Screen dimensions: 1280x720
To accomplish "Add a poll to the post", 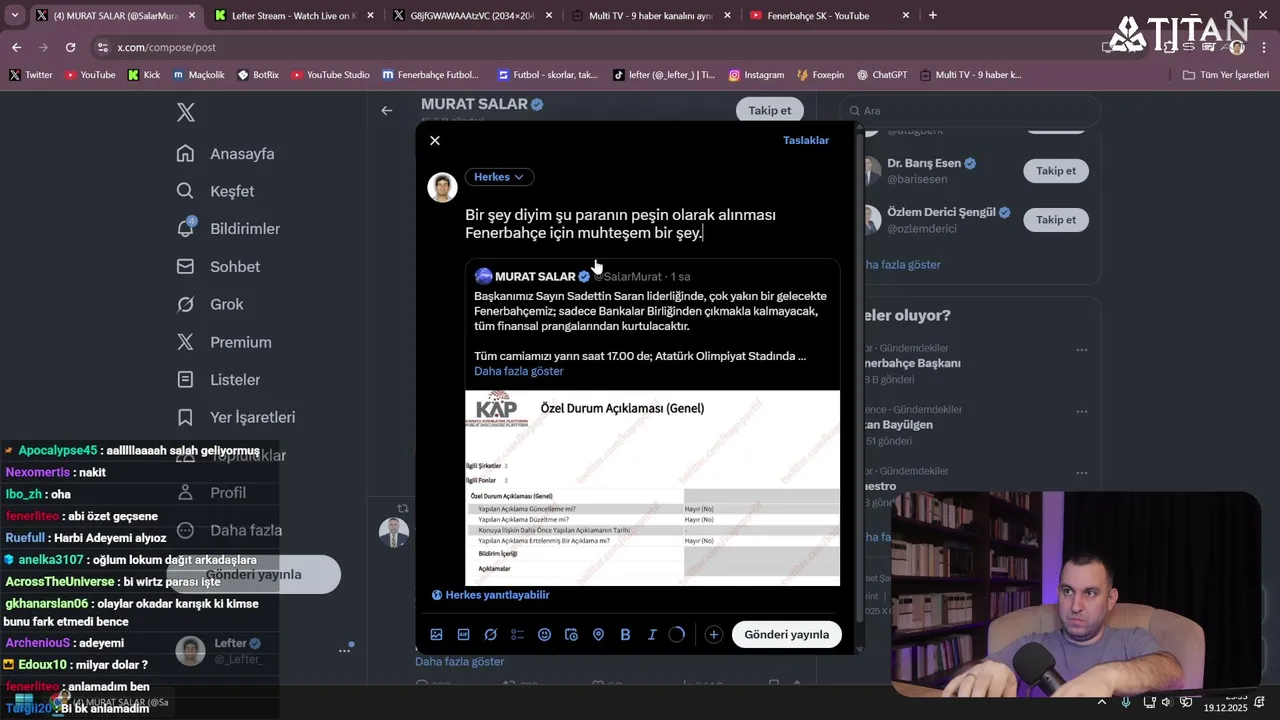I will 518,635.
